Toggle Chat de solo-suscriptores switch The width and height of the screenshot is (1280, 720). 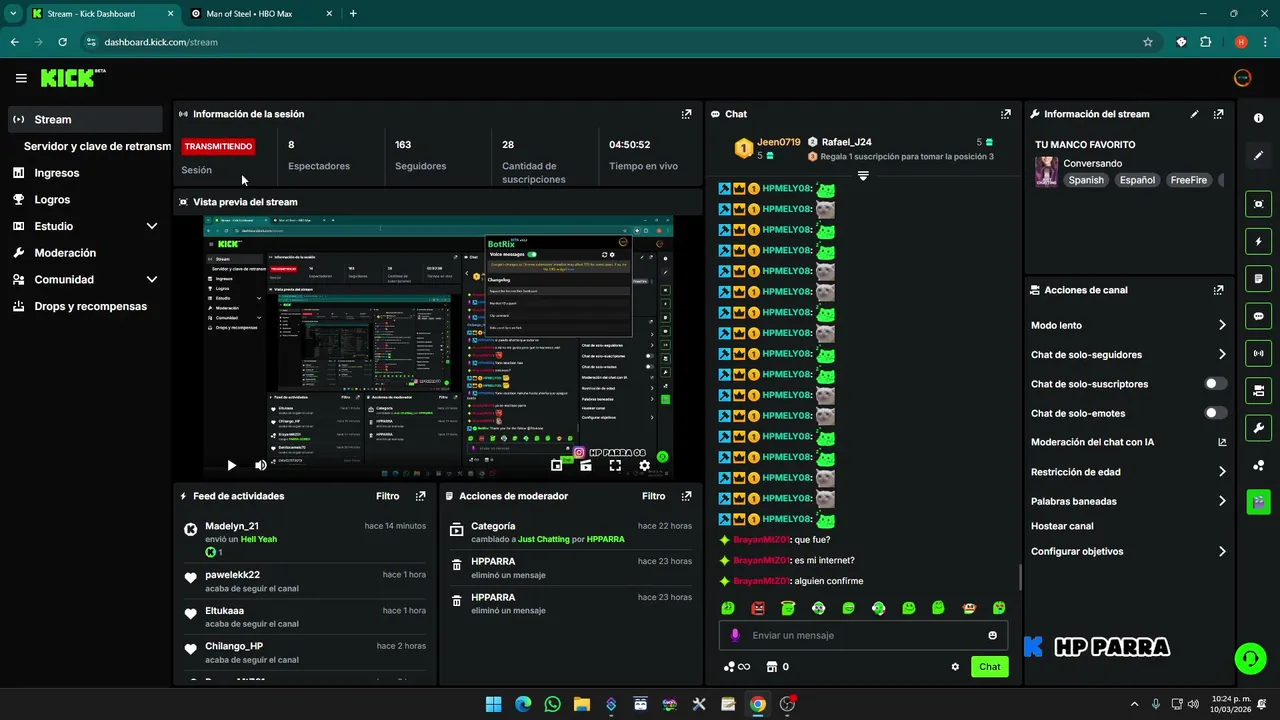click(x=1216, y=384)
